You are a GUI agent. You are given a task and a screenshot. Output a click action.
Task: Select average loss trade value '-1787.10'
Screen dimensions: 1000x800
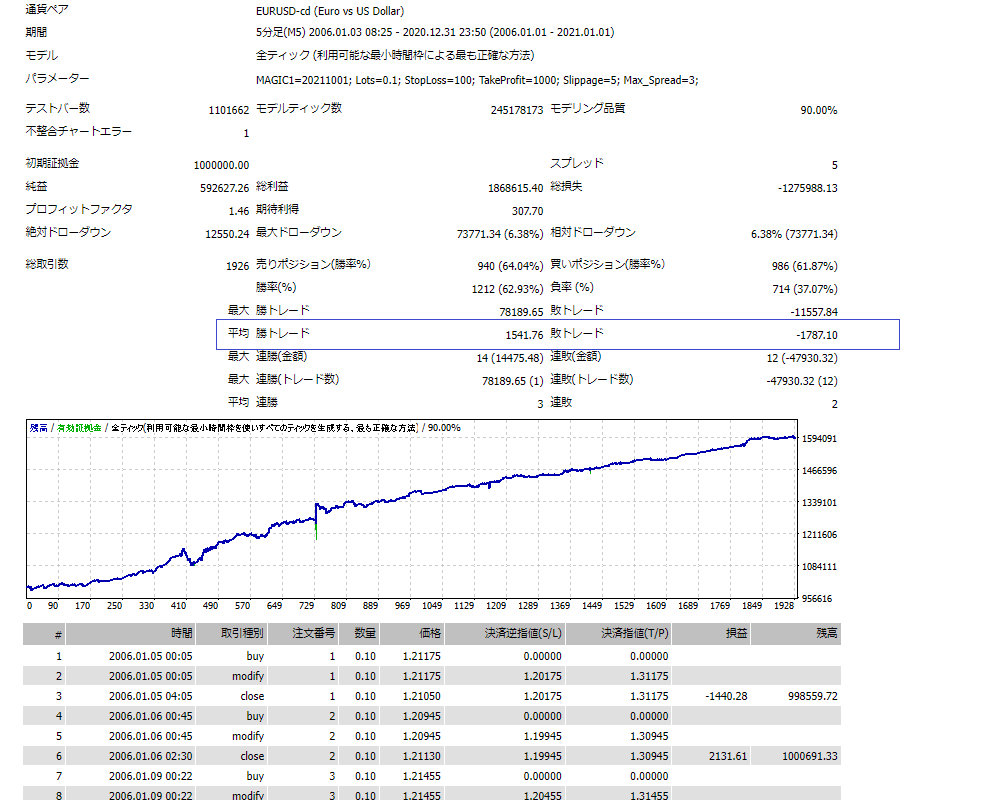[817, 334]
